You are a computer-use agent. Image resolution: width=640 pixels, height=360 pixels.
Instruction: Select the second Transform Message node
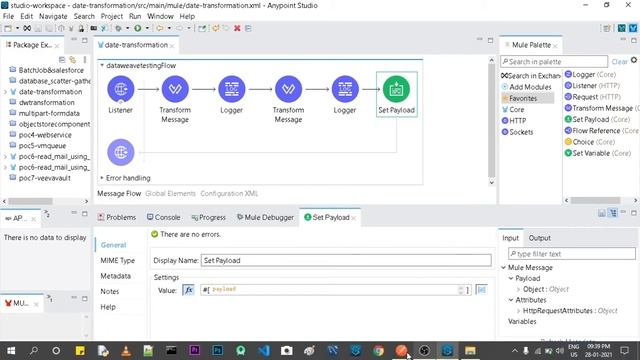[x=288, y=89]
